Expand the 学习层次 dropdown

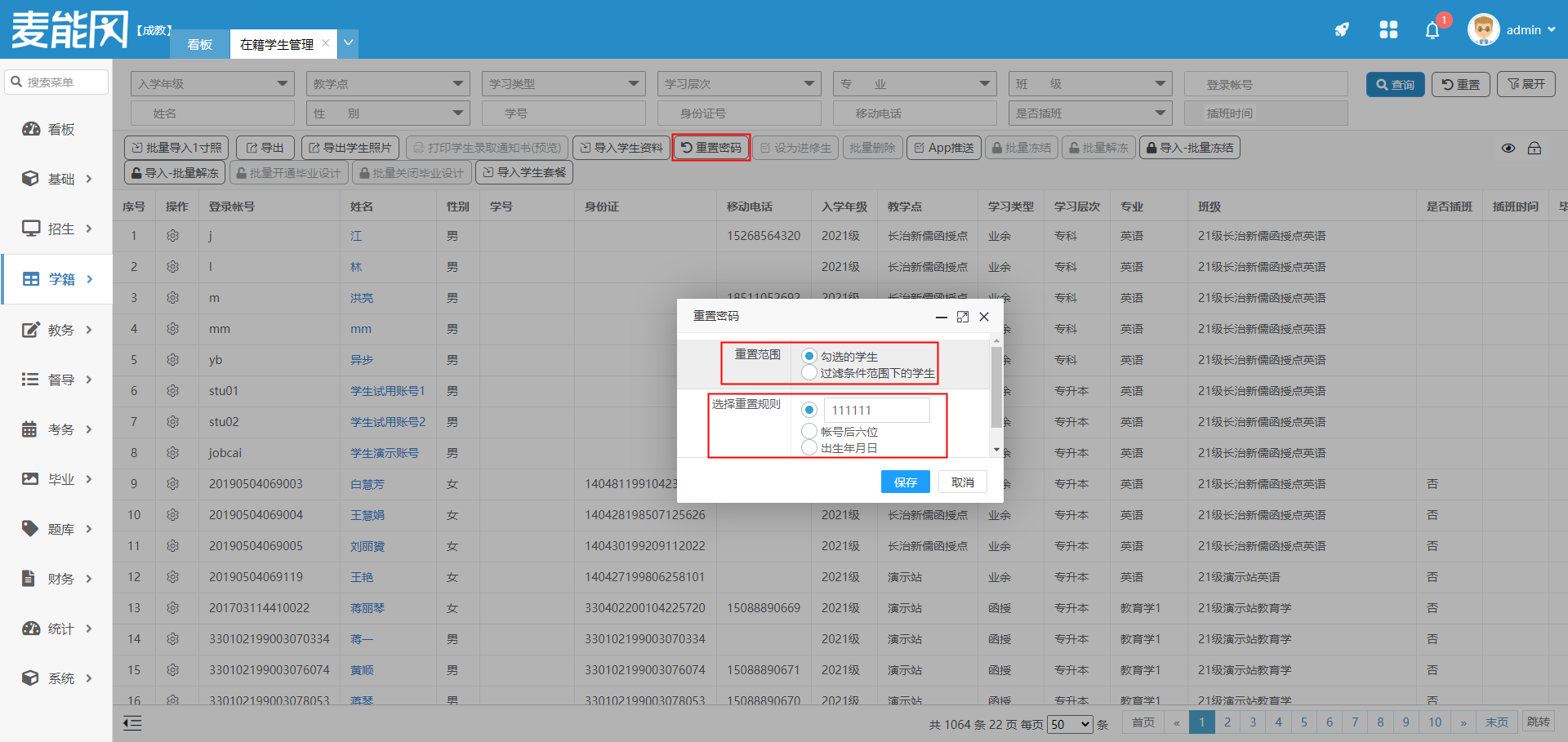pyautogui.click(x=738, y=84)
